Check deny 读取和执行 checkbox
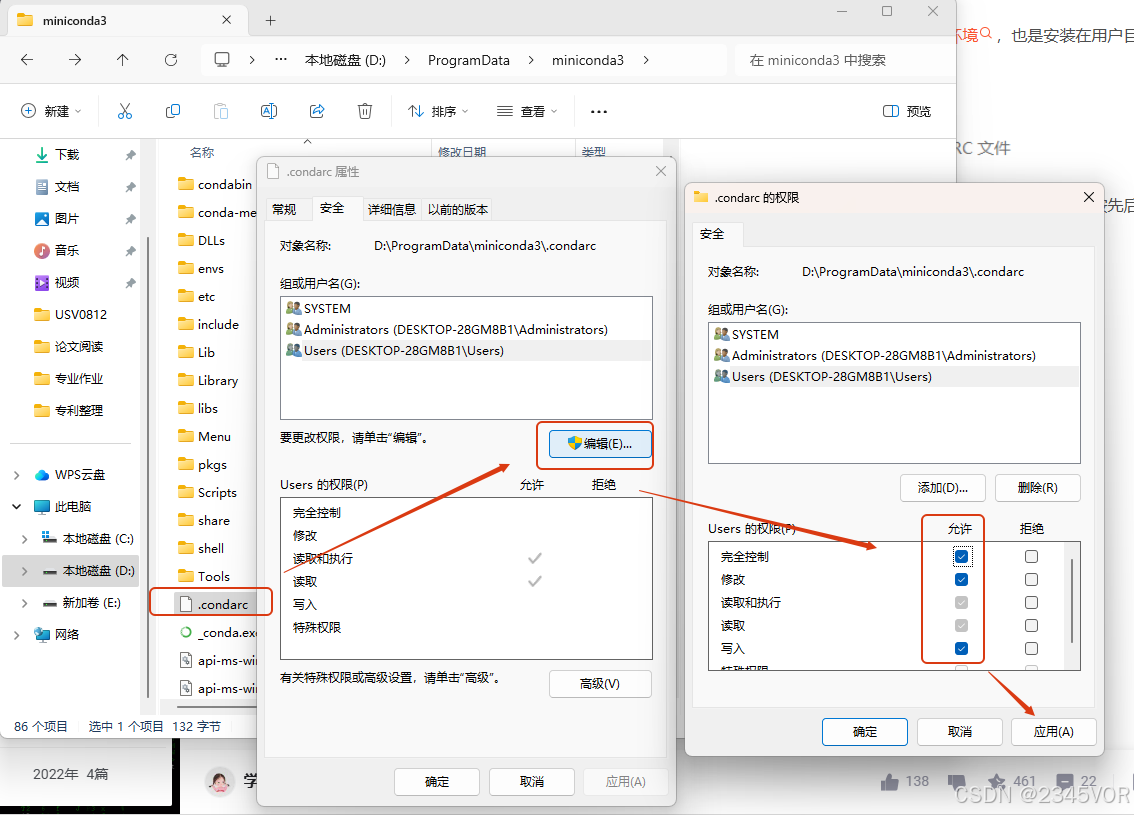Screen dimensions: 1134x815 (x=1031, y=602)
